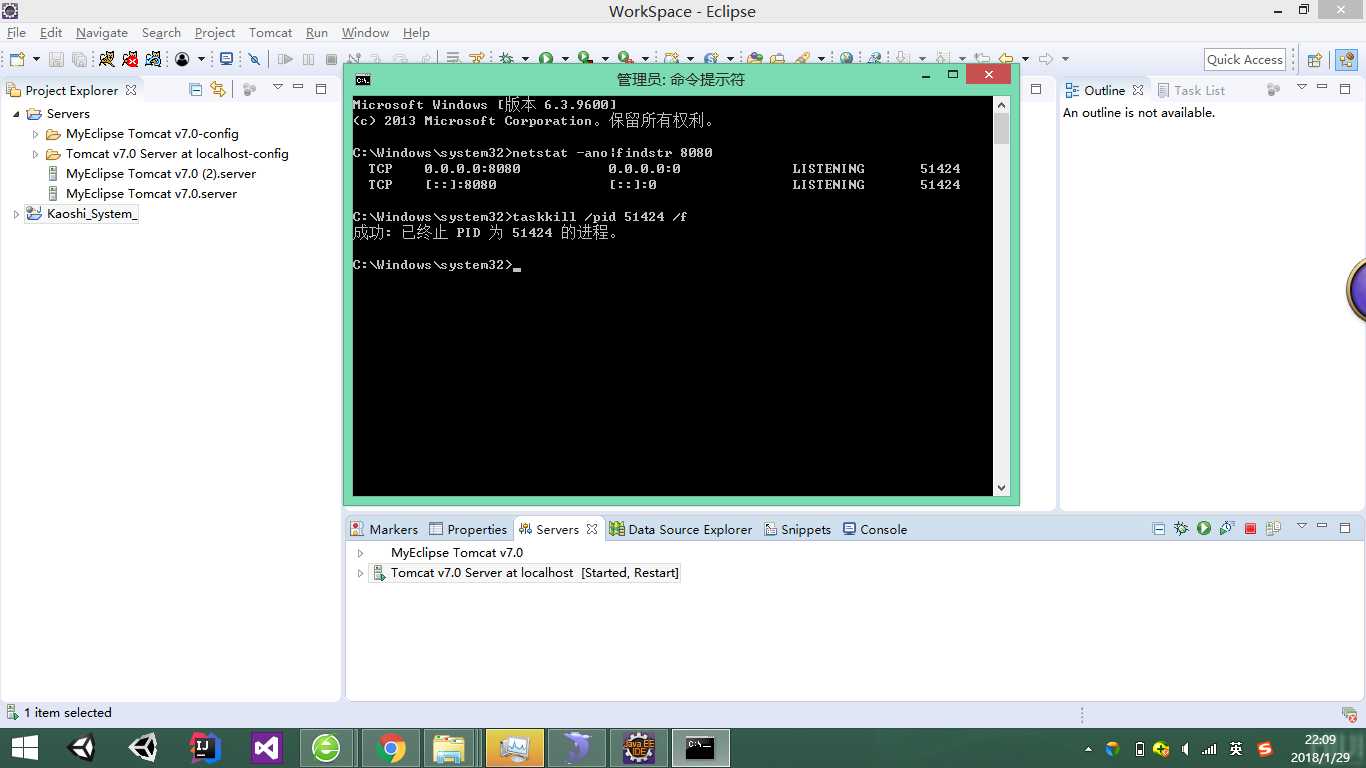This screenshot has height=768, width=1366.
Task: Collapse all in Servers view toolbar
Action: (1158, 528)
